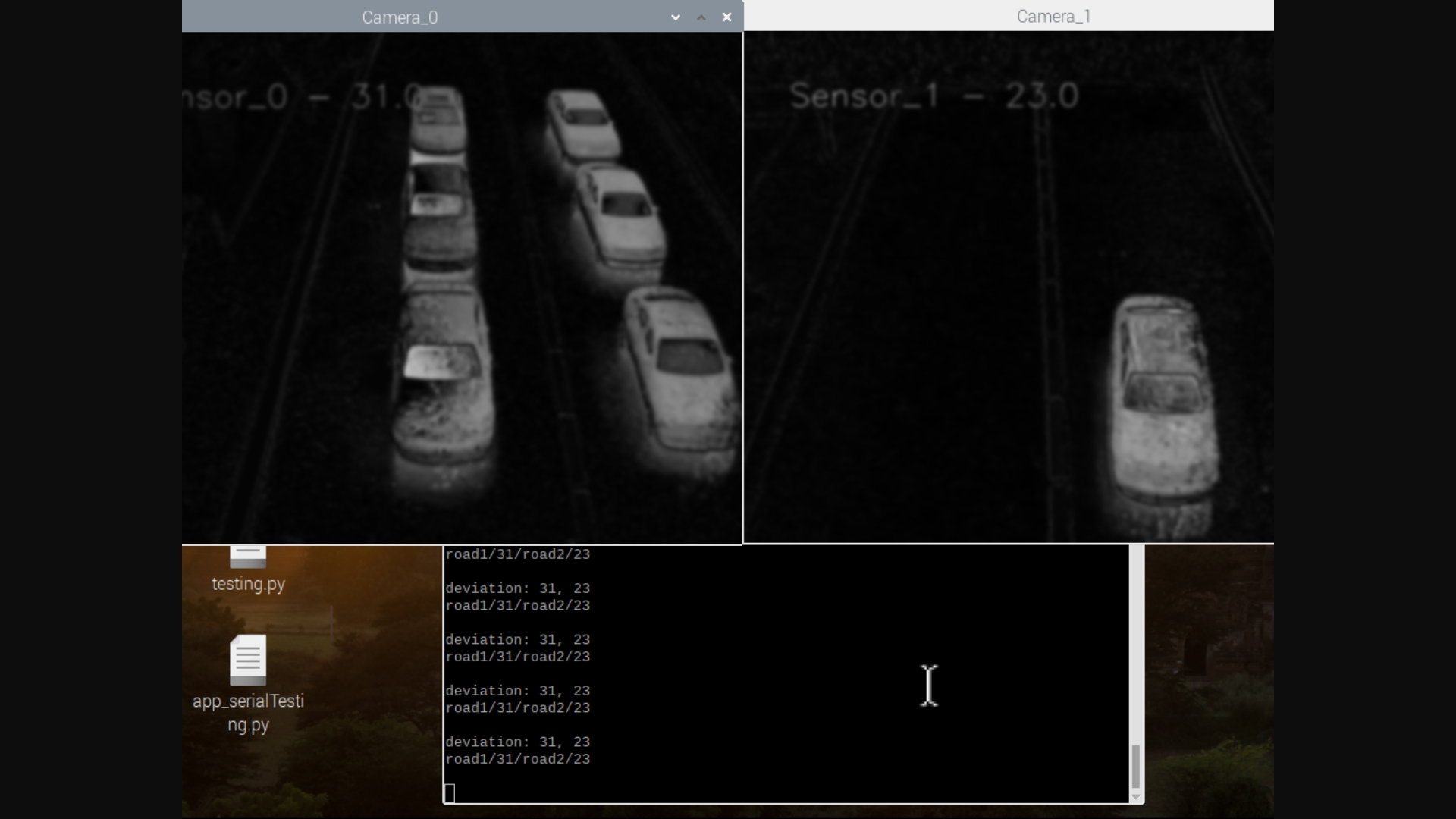
Task: Click the sensor overlay text in Camera_0
Action: coord(303,97)
